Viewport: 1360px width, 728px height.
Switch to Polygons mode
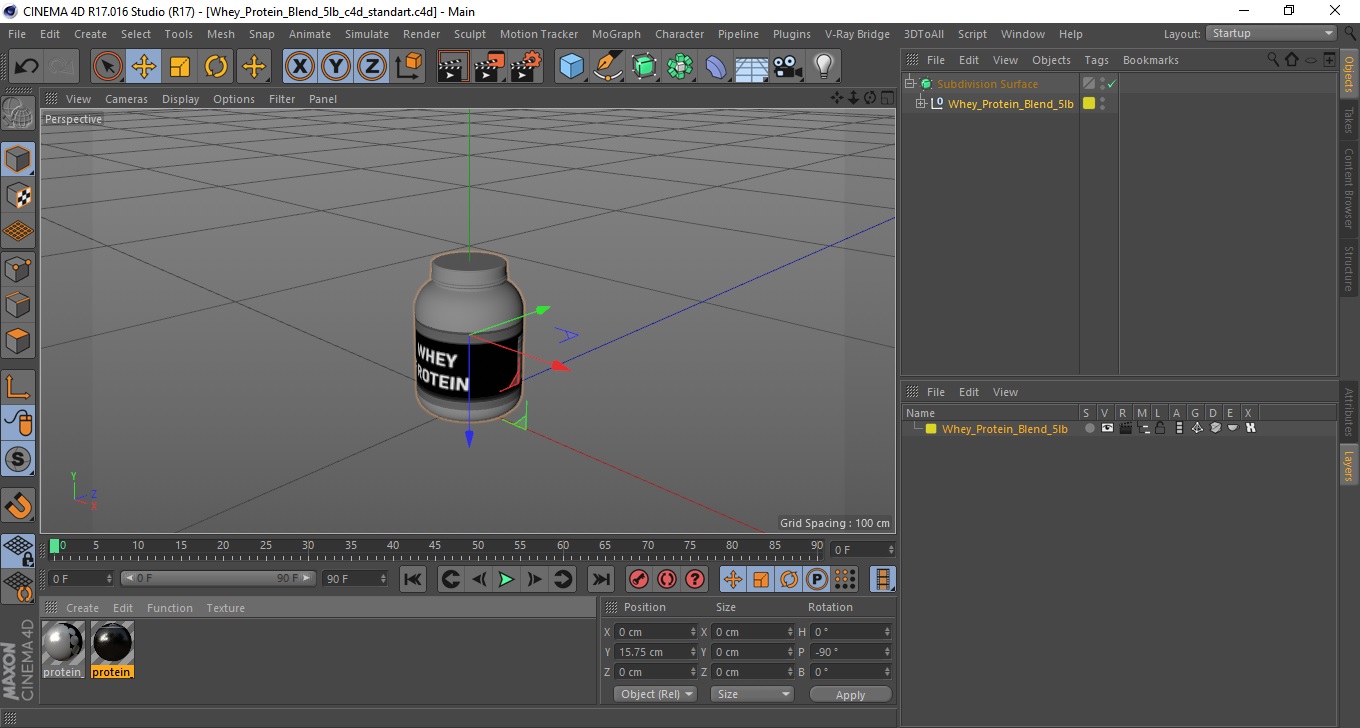(18, 341)
